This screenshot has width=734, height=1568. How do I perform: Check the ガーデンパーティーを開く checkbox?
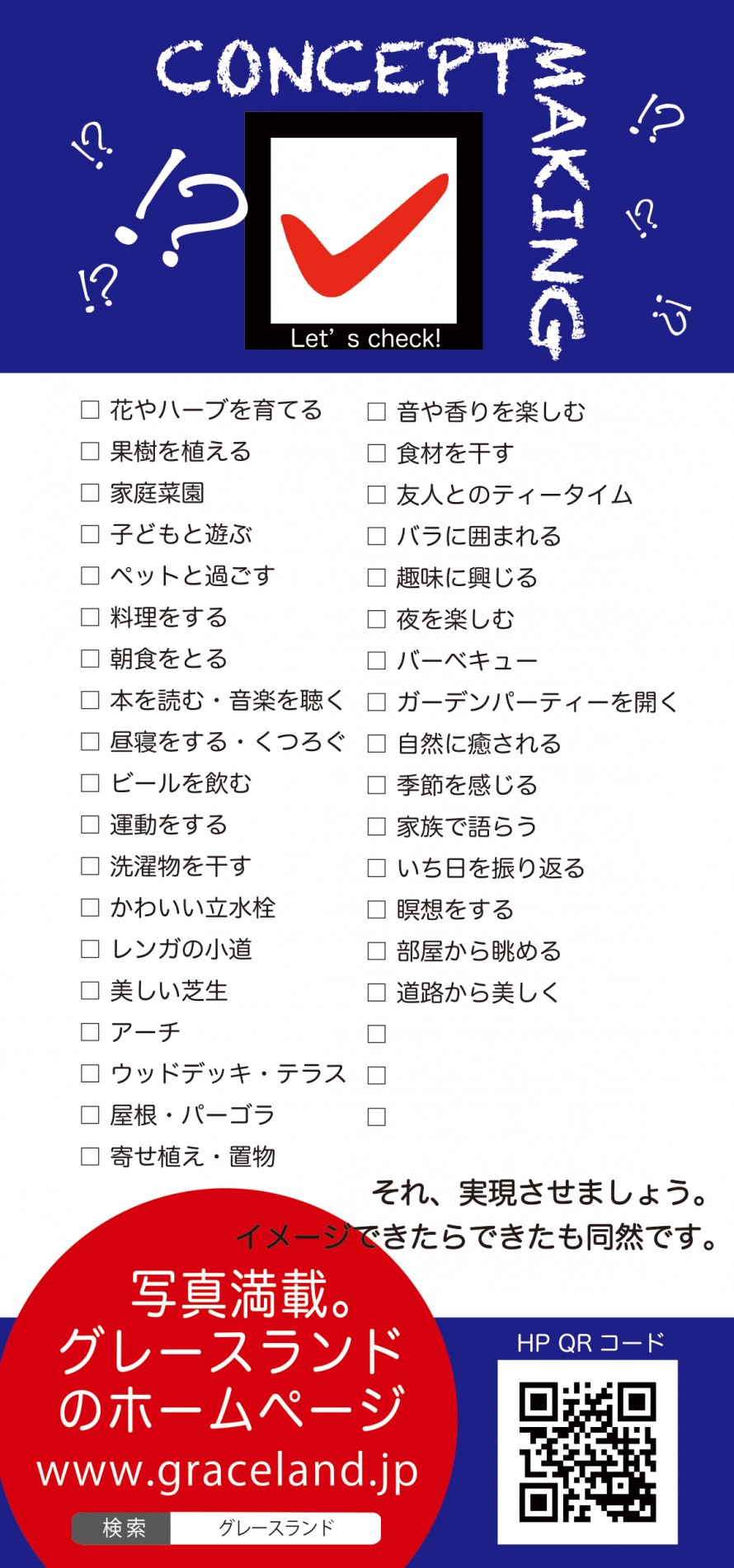click(x=376, y=702)
